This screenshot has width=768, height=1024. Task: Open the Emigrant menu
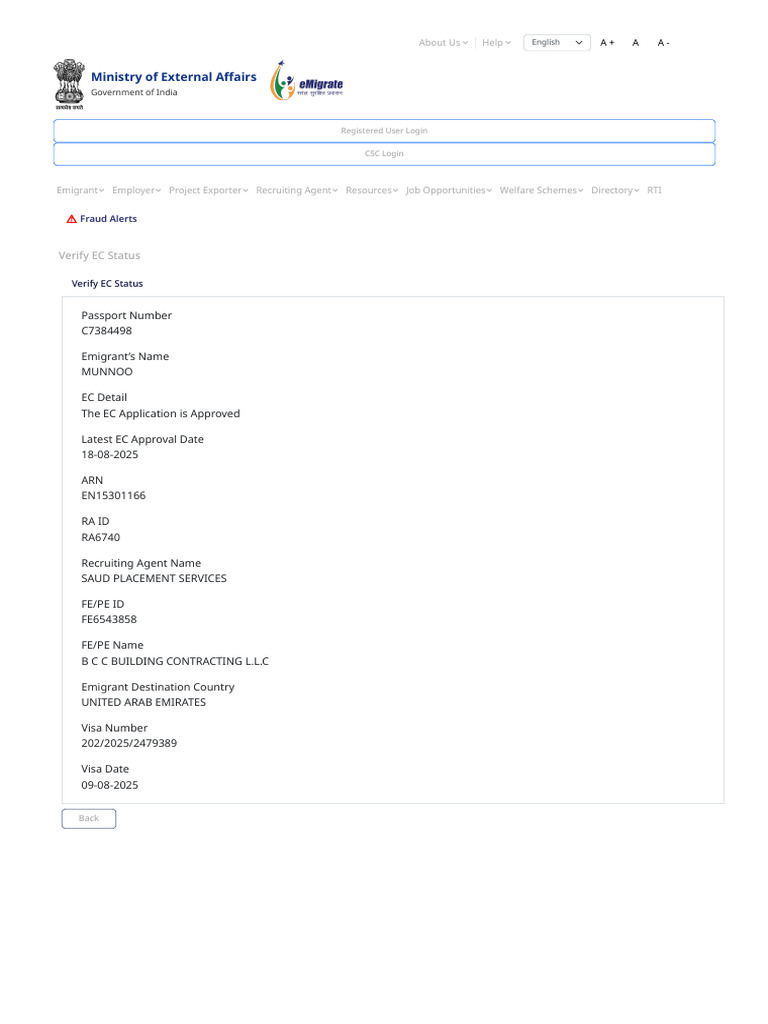click(80, 190)
